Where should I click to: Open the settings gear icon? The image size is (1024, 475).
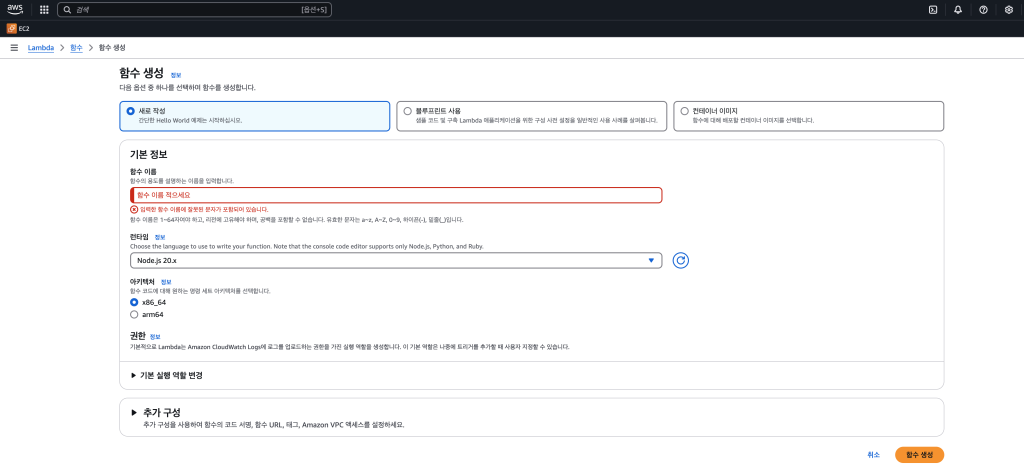1008,9
